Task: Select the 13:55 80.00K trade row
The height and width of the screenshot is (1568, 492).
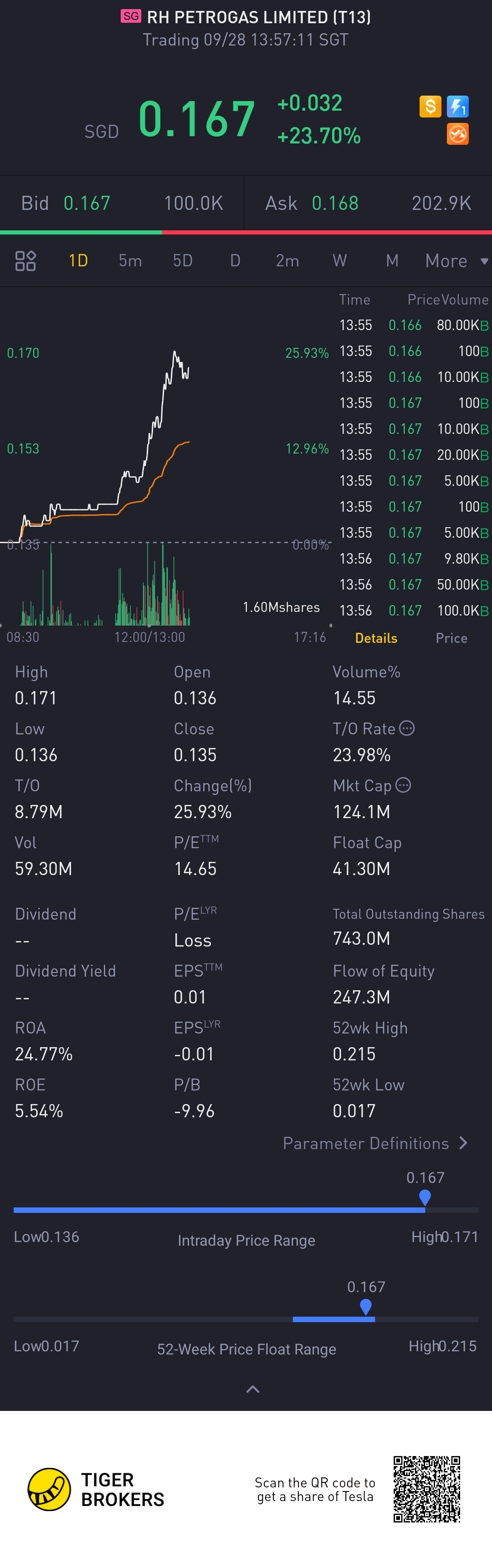Action: [x=414, y=325]
